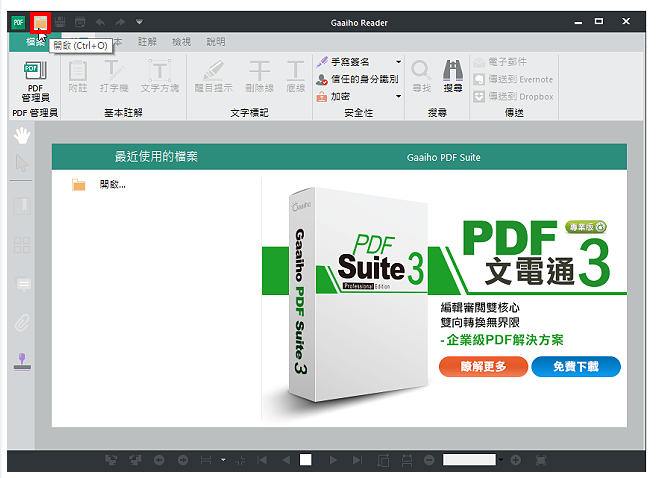The height and width of the screenshot is (478, 659).
Task: Click the 手寫簽名 signature button
Action: (x=343, y=62)
